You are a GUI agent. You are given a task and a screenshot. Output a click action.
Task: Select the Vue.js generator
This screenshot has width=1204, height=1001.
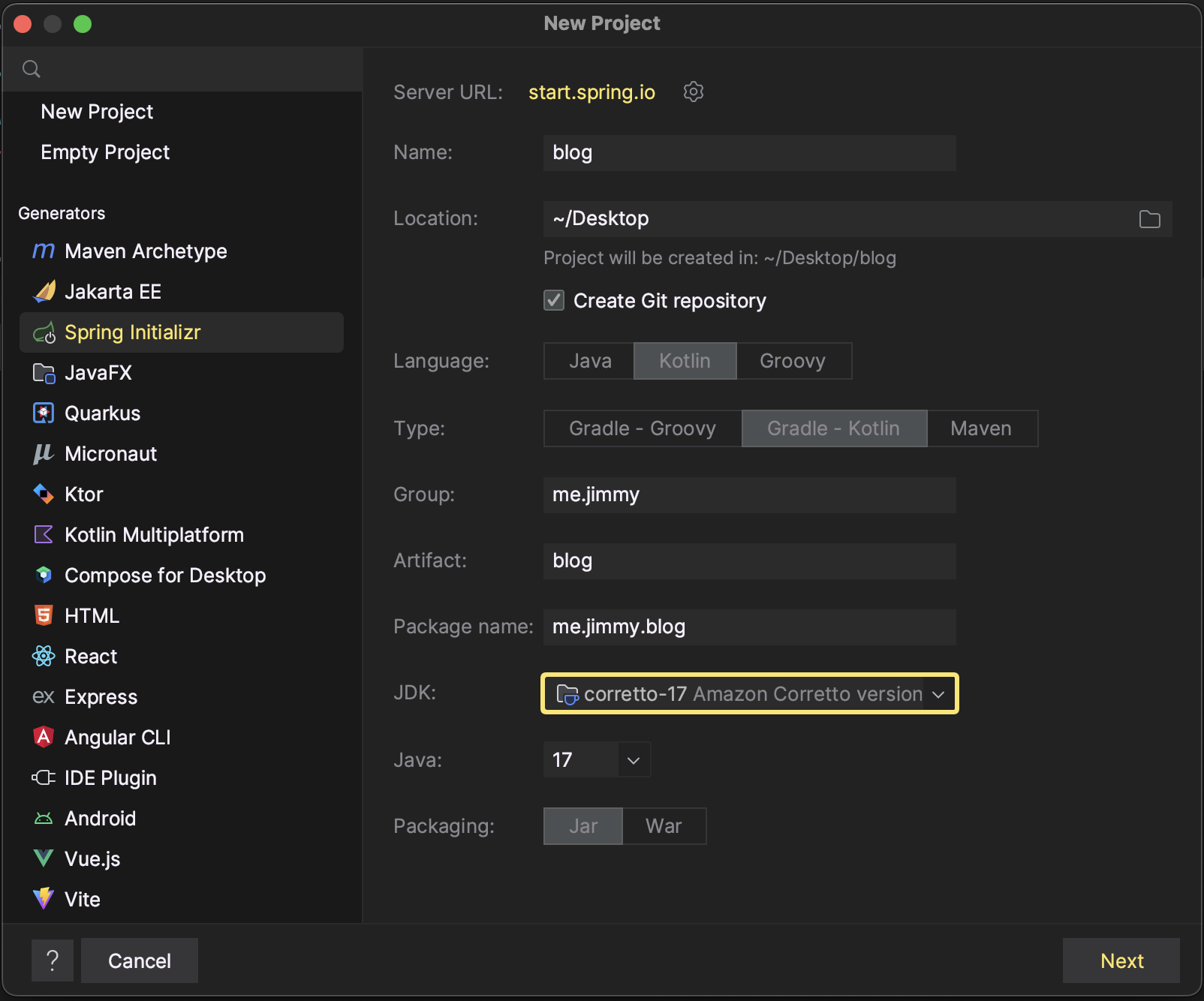tap(182, 859)
